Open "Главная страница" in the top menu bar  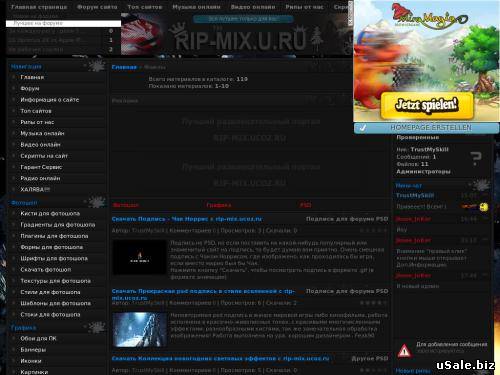(39, 7)
